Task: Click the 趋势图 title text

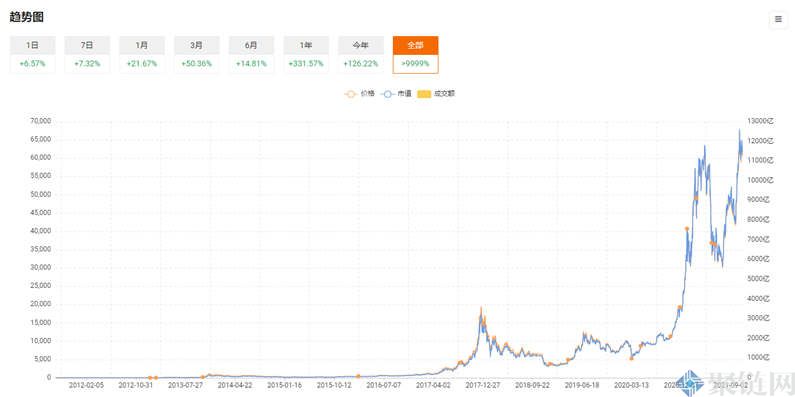Action: [26, 17]
